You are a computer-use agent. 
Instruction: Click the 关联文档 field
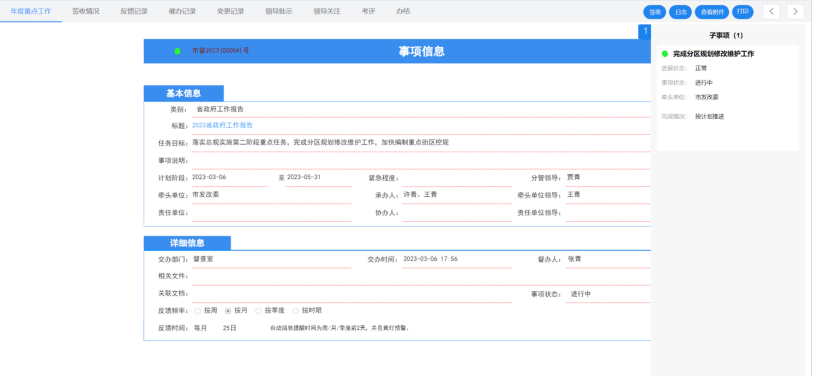tap(352, 294)
